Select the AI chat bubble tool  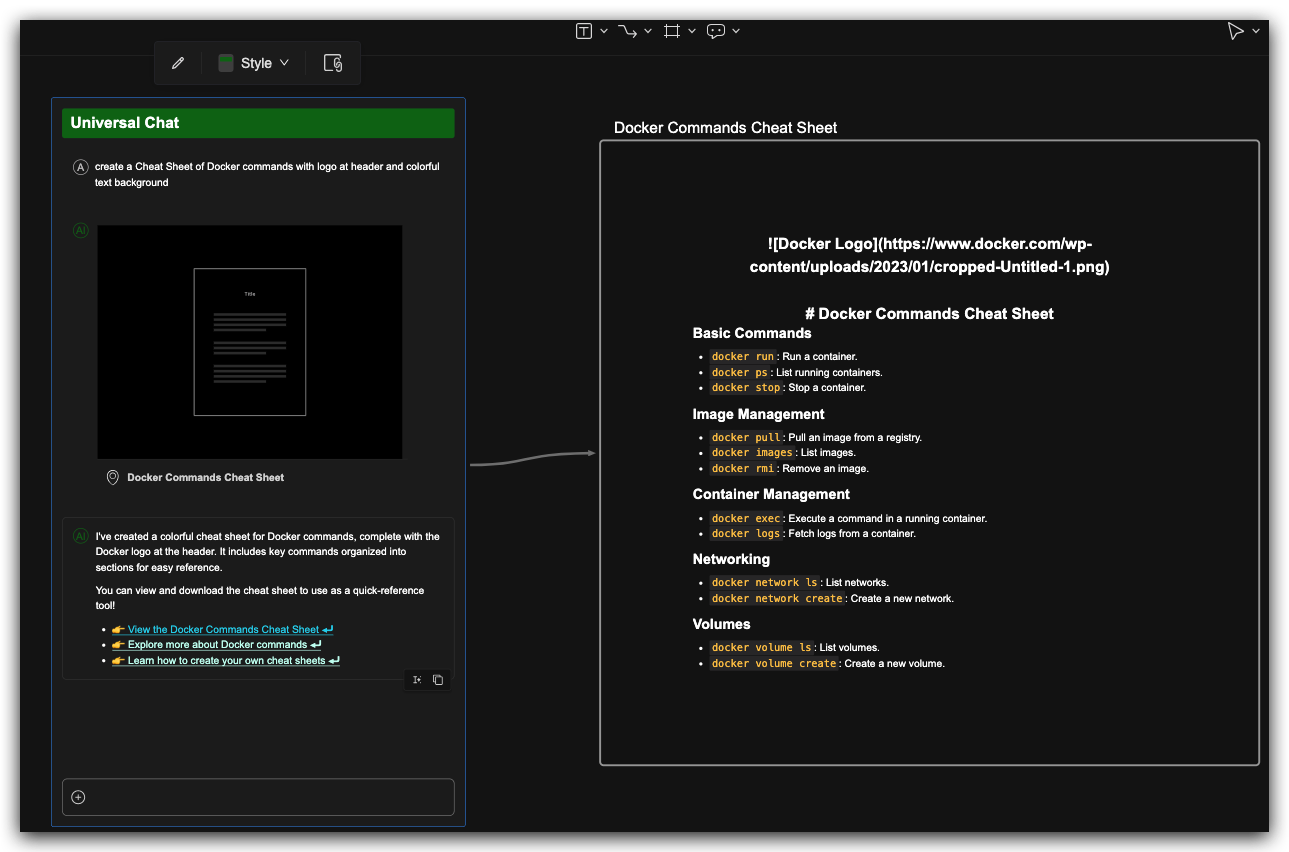[x=716, y=31]
